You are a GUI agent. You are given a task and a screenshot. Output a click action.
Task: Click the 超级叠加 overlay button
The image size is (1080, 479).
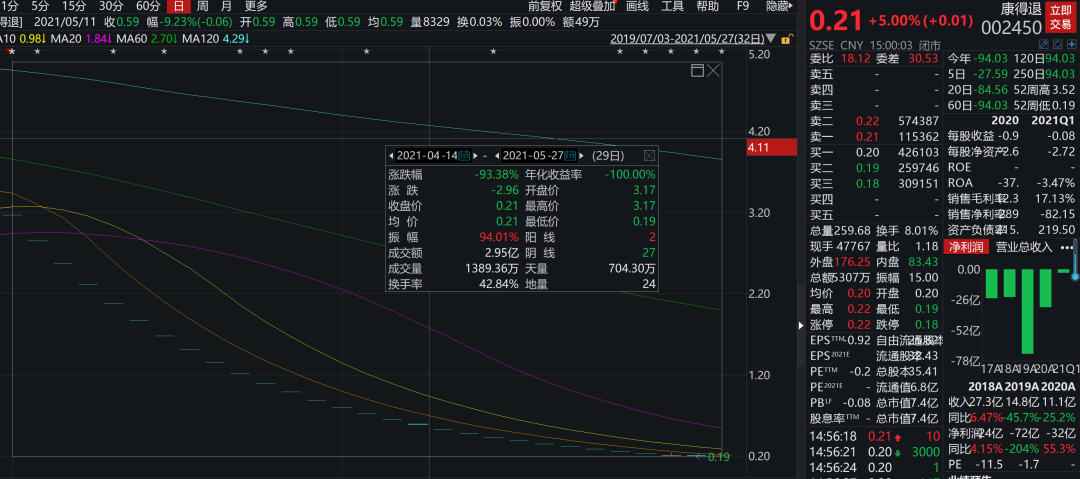tap(593, 6)
